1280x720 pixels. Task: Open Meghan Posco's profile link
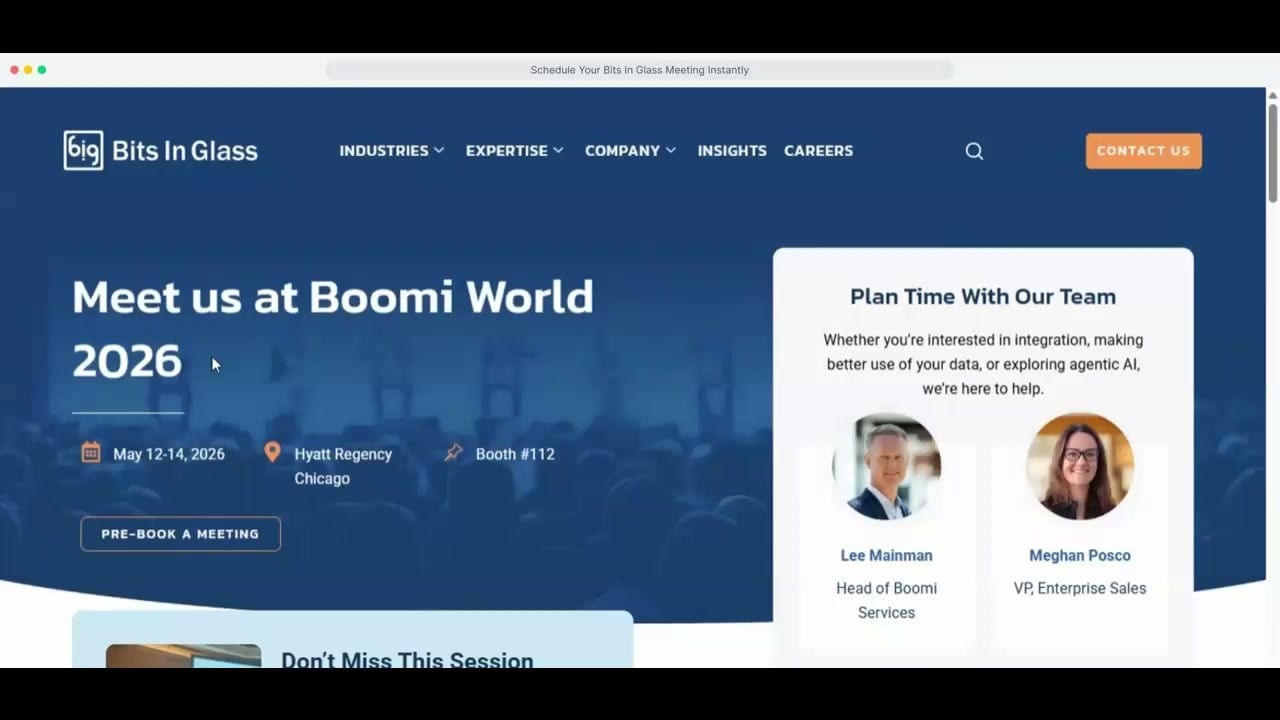(1080, 555)
